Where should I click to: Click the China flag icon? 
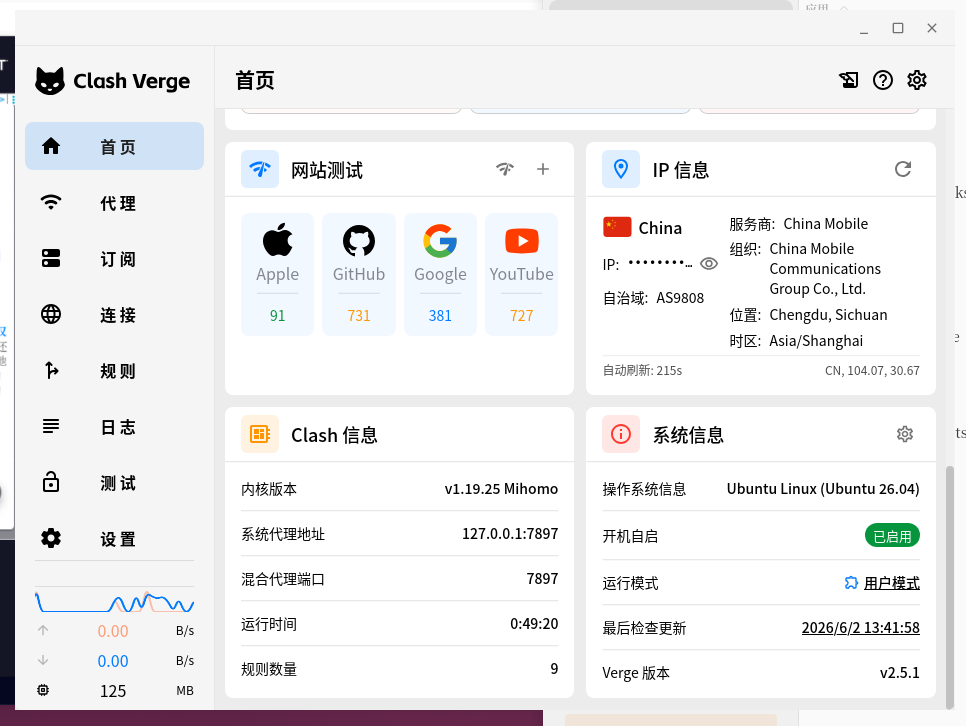pyautogui.click(x=617, y=227)
